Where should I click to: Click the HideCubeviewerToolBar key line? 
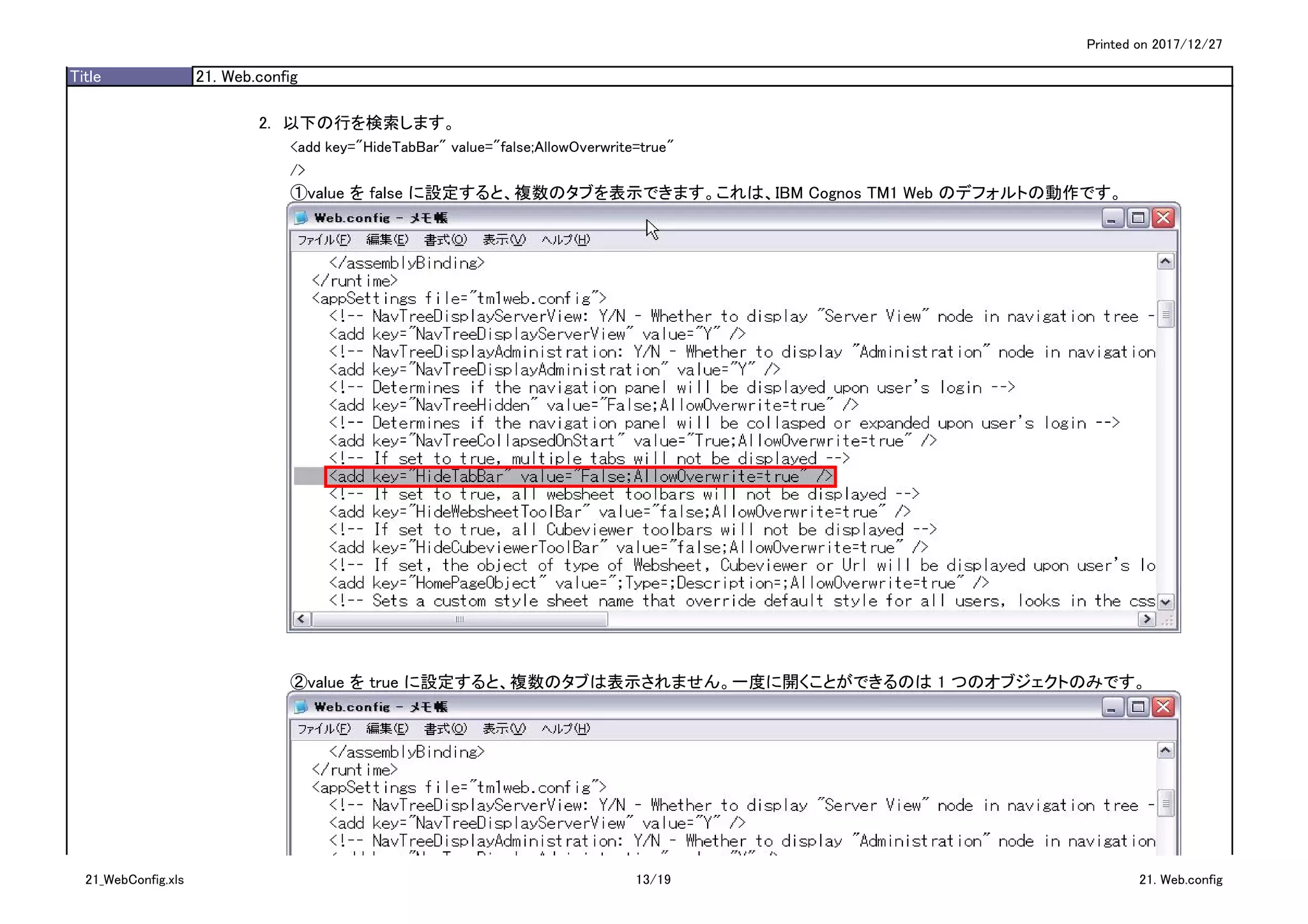(x=628, y=548)
